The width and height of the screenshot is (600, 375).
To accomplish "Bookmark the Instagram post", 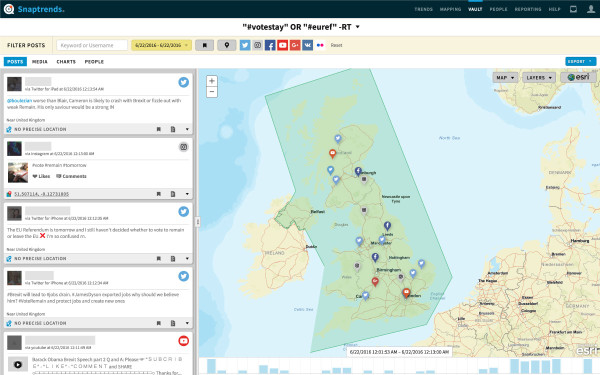I will coord(158,194).
